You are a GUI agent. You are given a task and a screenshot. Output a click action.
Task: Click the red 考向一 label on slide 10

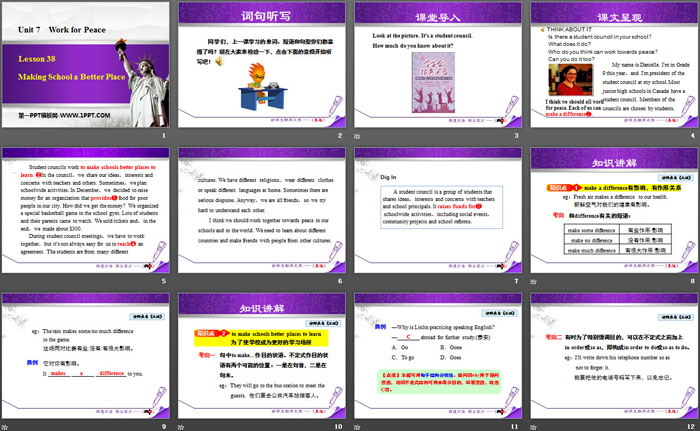point(207,355)
